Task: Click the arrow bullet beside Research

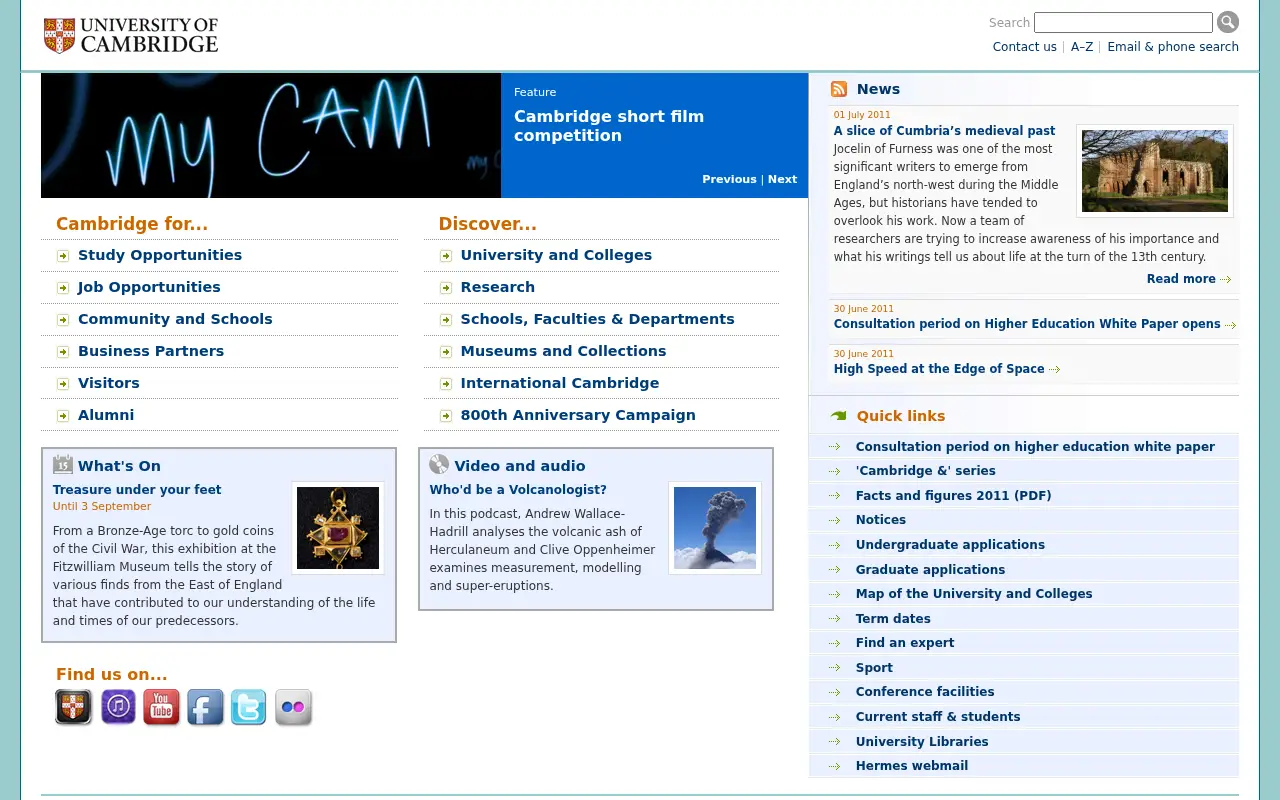Action: pyautogui.click(x=446, y=288)
